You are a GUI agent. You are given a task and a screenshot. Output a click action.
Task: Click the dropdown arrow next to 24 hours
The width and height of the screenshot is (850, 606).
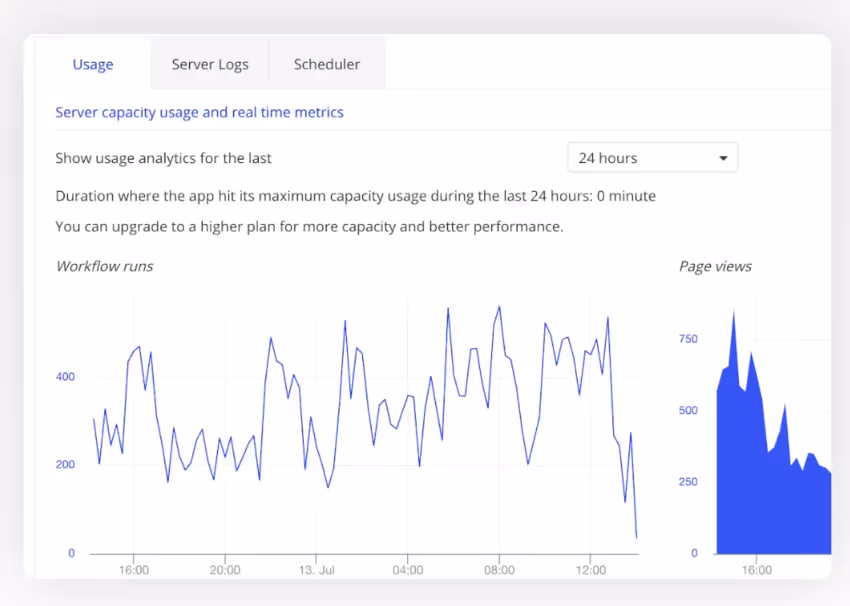(723, 158)
